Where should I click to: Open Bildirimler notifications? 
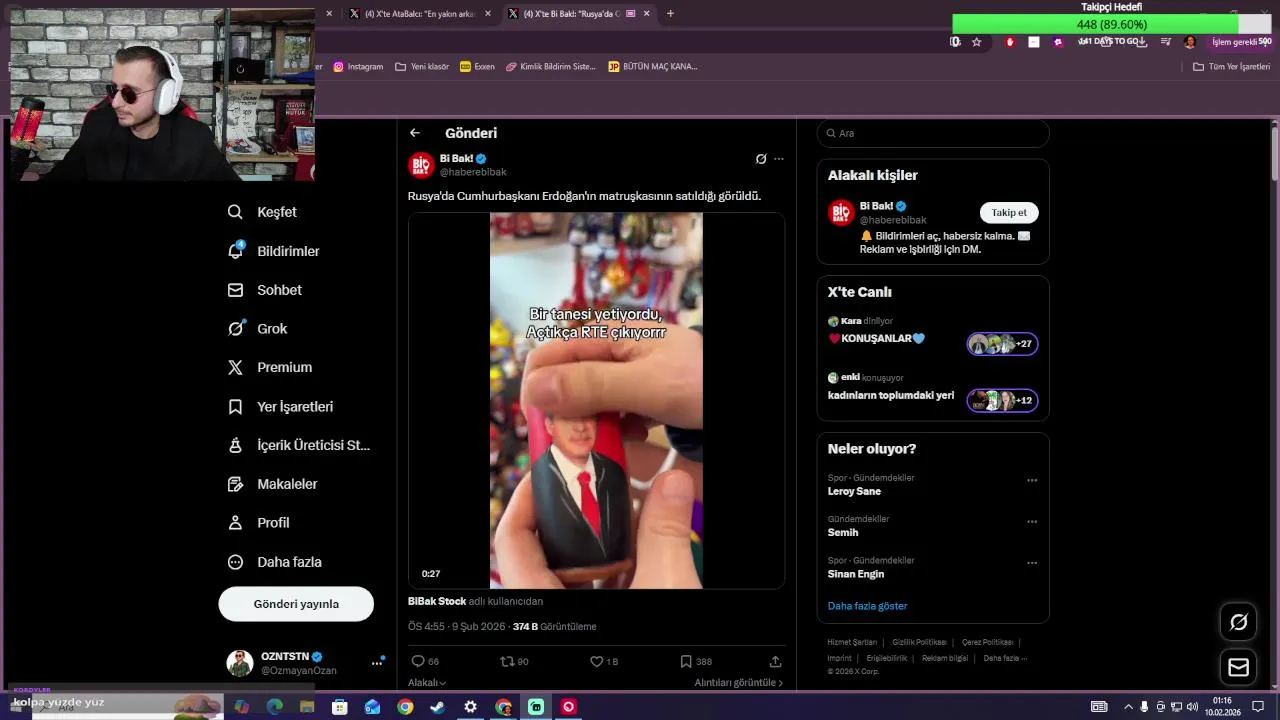pyautogui.click(x=274, y=251)
